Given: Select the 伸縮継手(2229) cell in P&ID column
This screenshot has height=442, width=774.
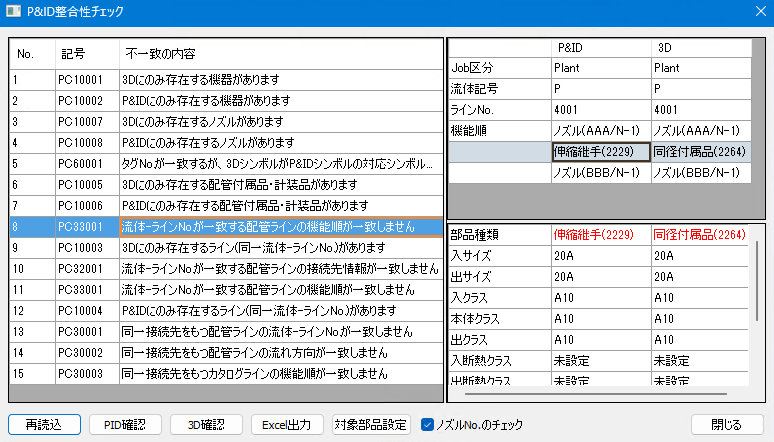Looking at the screenshot, I should point(600,152).
